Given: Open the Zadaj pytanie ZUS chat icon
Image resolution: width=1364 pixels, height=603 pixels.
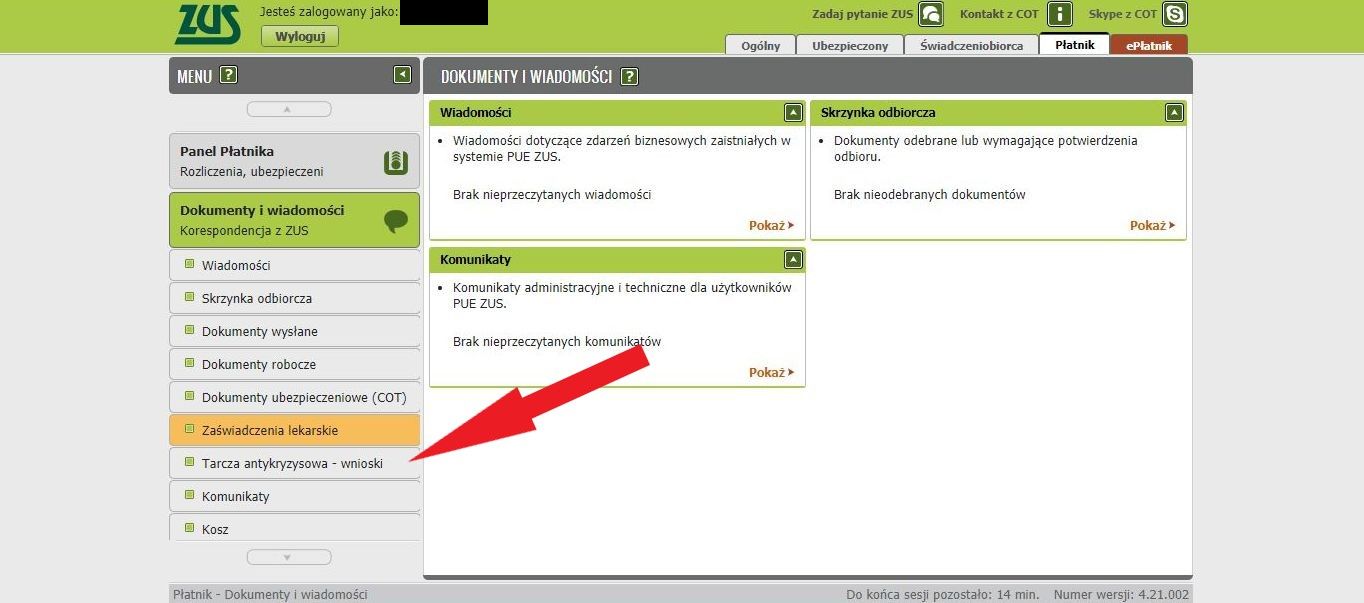Looking at the screenshot, I should tap(930, 14).
